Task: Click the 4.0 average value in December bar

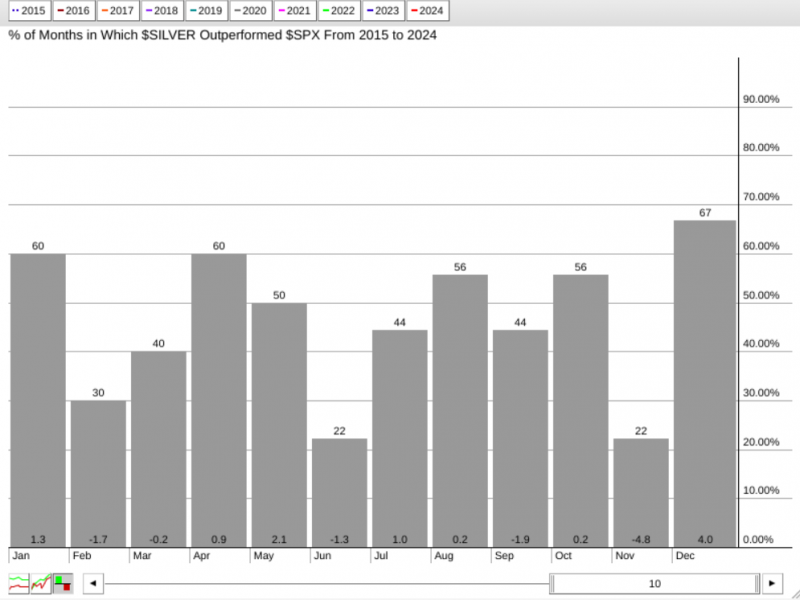Action: 705,539
